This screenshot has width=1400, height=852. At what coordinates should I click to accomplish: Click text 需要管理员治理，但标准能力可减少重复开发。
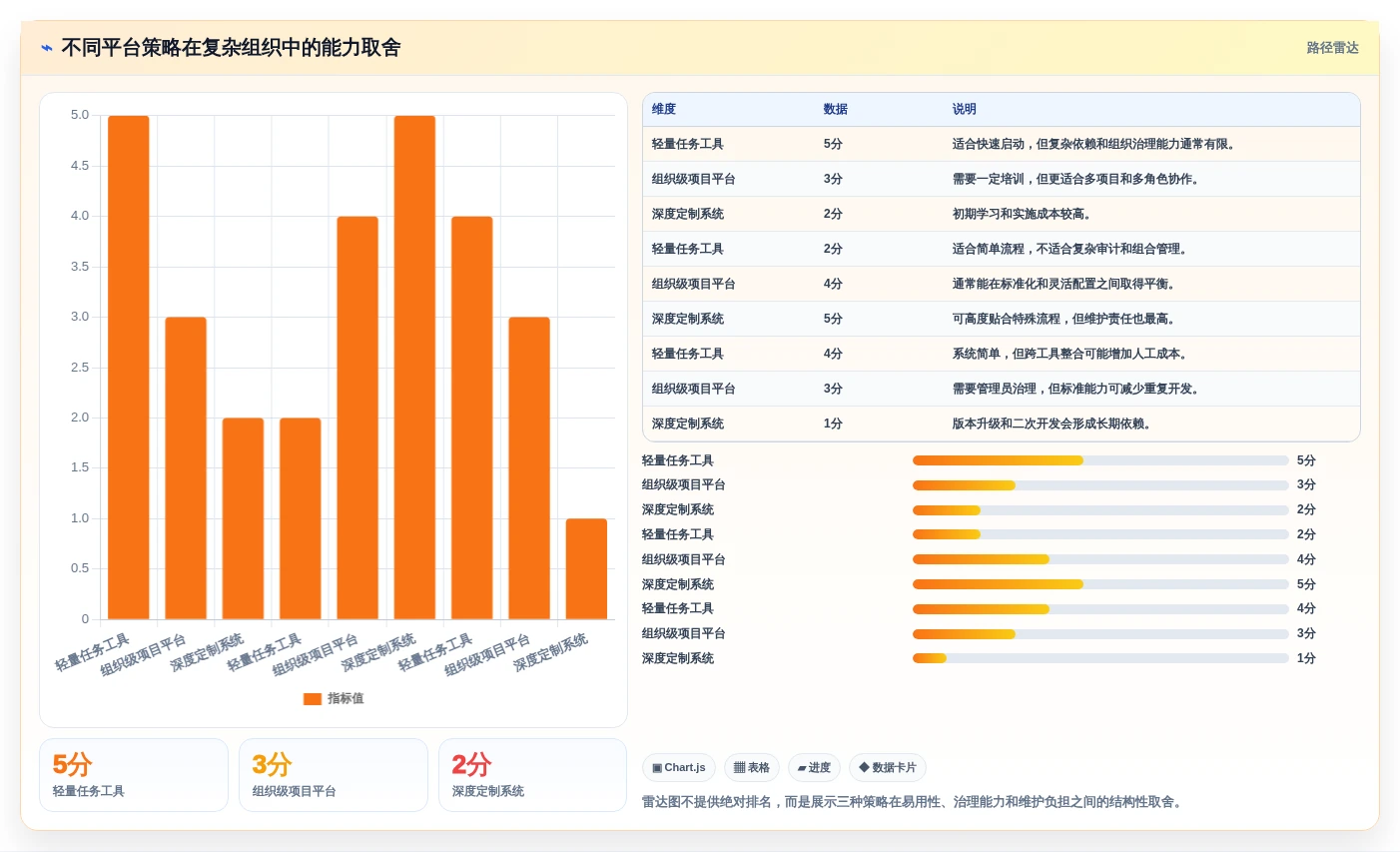1078,390
